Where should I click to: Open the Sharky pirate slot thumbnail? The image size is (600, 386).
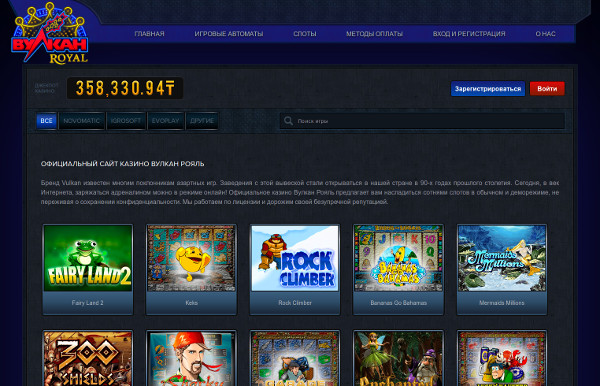point(191,358)
